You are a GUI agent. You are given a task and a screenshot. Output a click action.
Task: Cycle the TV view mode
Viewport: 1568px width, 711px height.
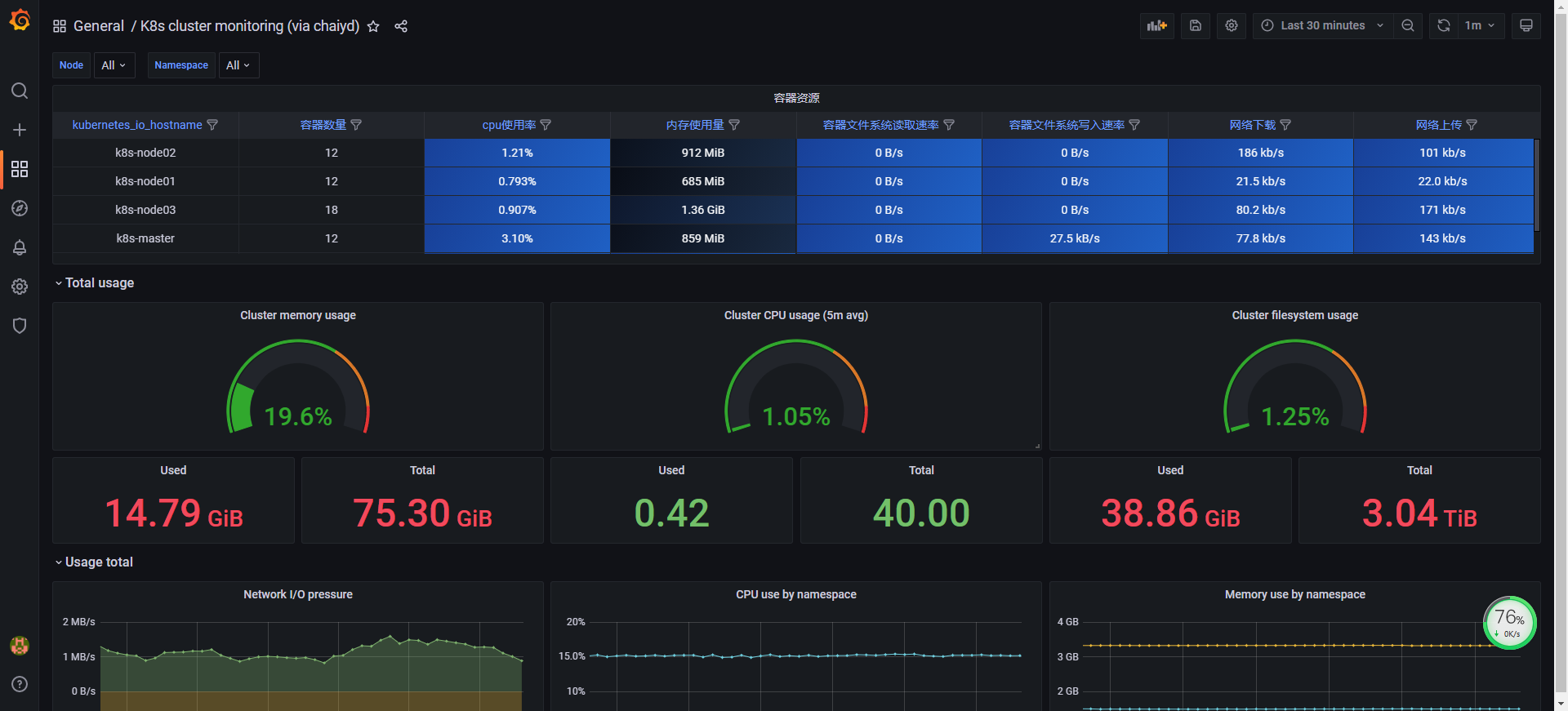pyautogui.click(x=1526, y=26)
